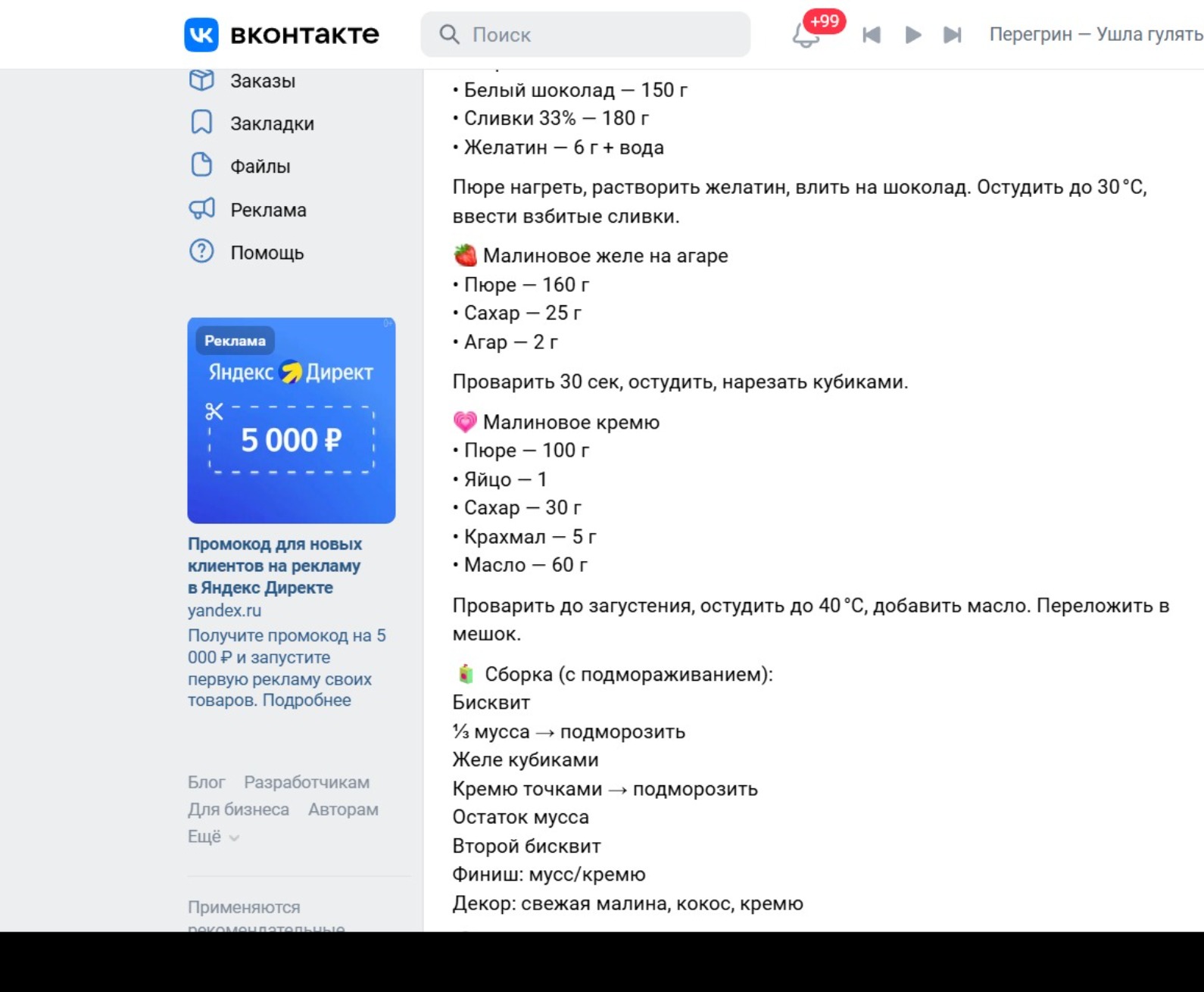Click the search magnifier icon
Image resolution: width=1204 pixels, height=992 pixels.
click(x=449, y=34)
